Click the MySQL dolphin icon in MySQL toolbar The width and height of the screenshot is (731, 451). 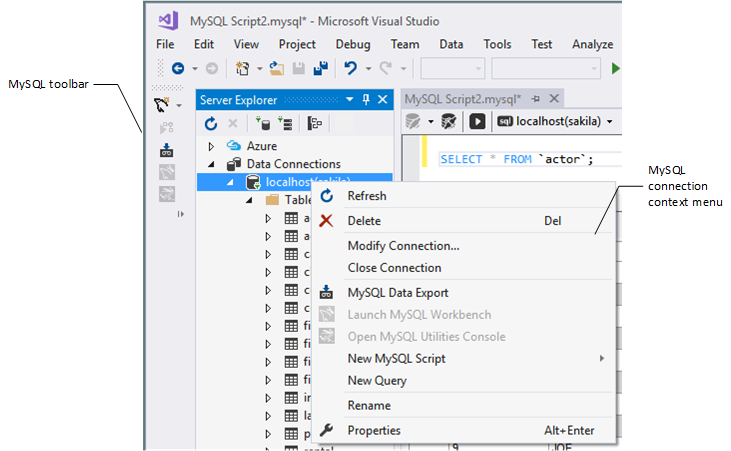pos(162,105)
